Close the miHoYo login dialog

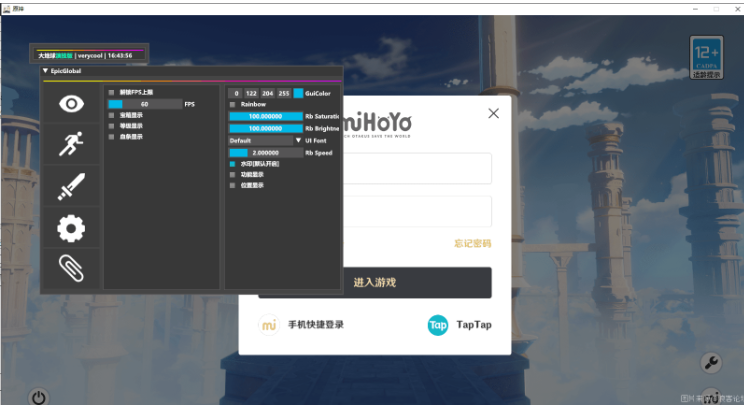pyautogui.click(x=493, y=113)
